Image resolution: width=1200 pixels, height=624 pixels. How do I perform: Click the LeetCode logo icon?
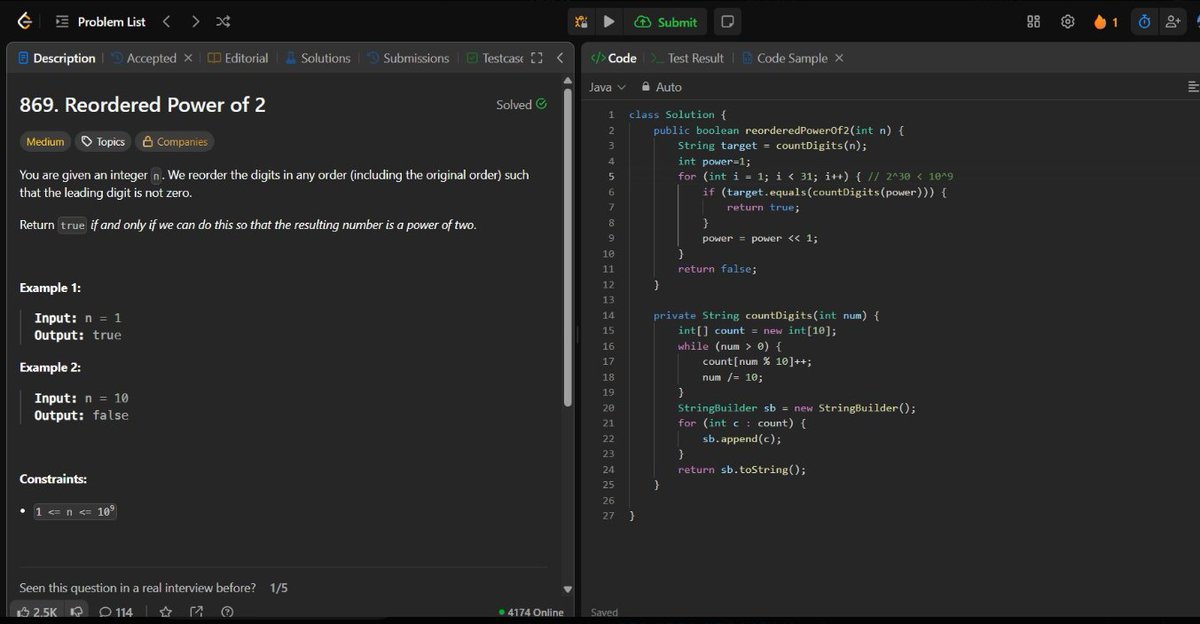(24, 21)
